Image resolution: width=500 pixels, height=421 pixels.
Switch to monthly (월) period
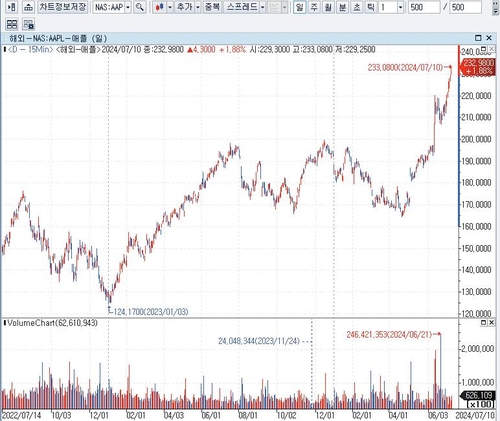tap(328, 7)
